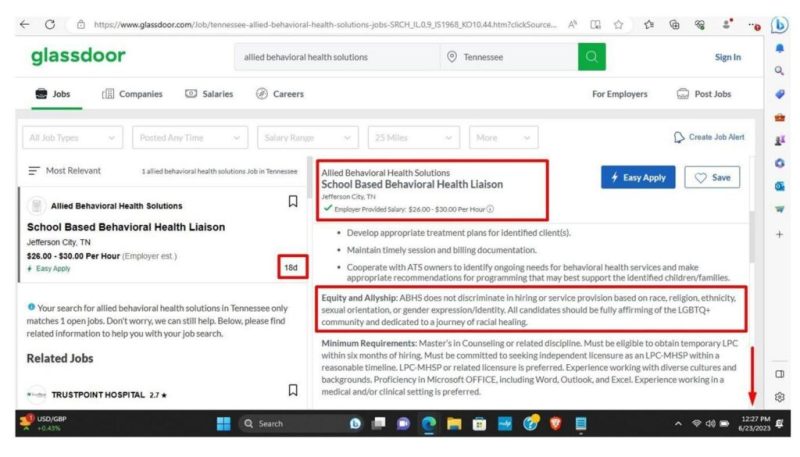
Task: Show hidden tray icons chevron
Action: [678, 423]
